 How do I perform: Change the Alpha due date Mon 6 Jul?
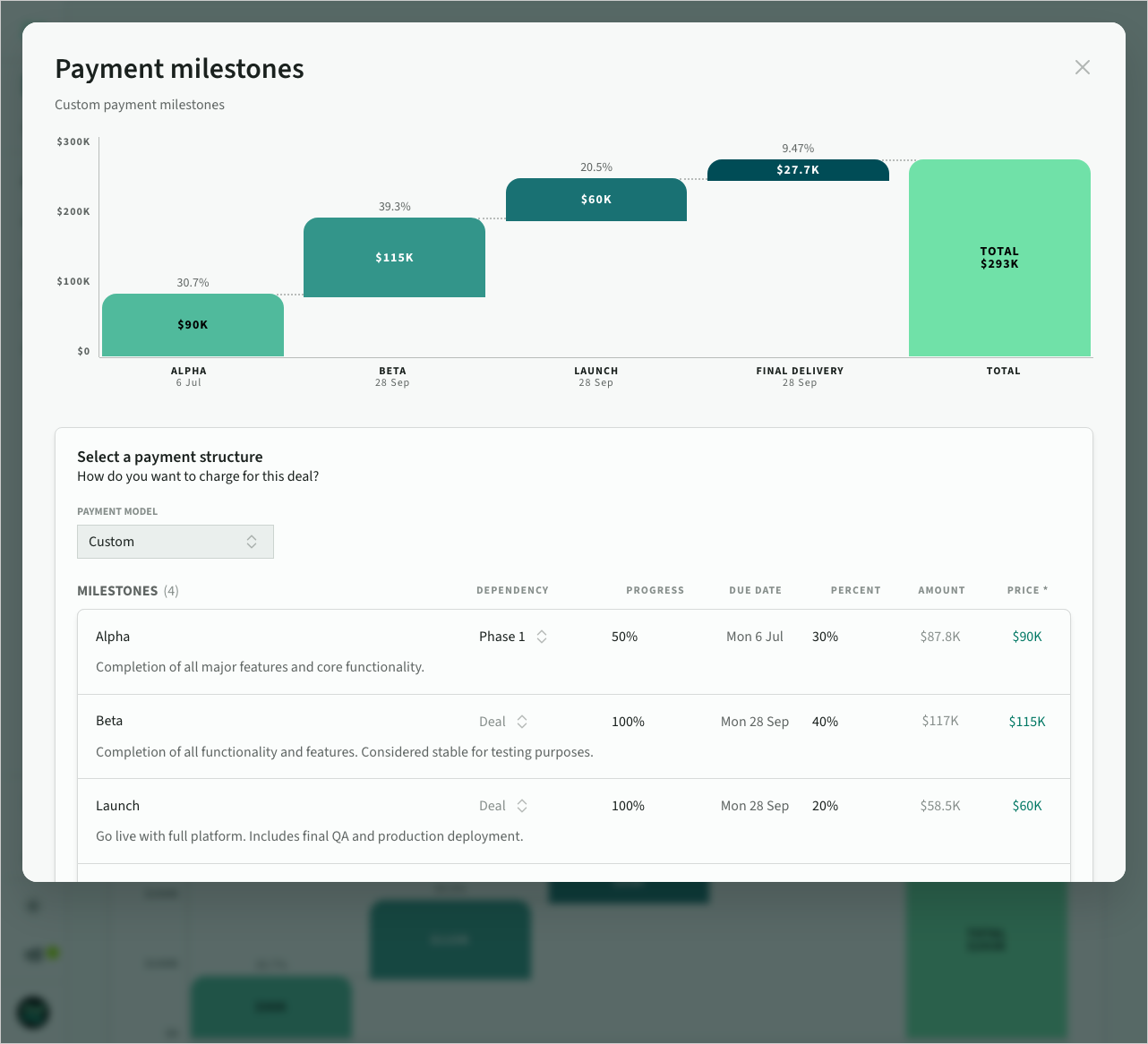pos(754,637)
